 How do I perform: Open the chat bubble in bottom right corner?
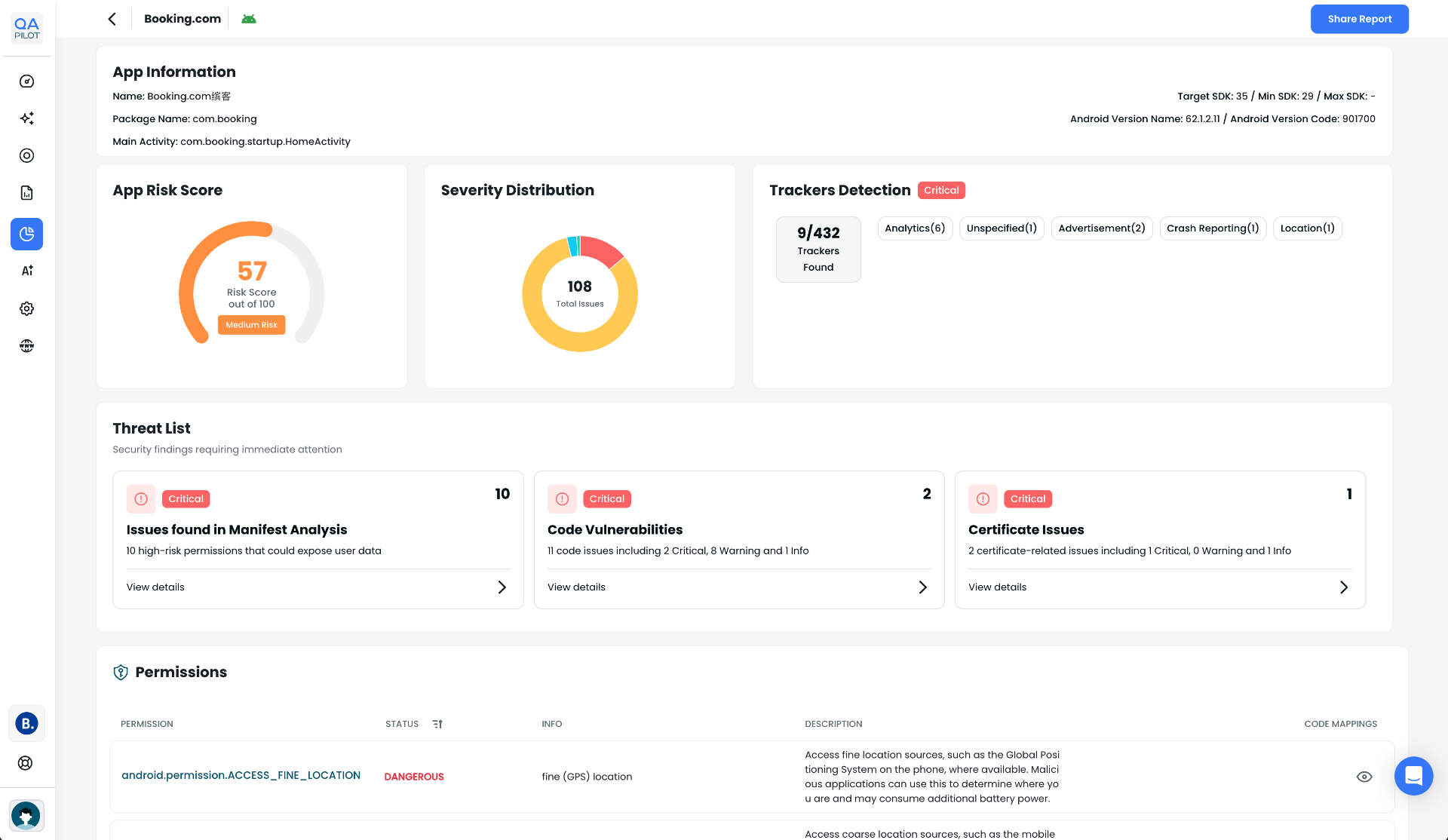pyautogui.click(x=1413, y=776)
